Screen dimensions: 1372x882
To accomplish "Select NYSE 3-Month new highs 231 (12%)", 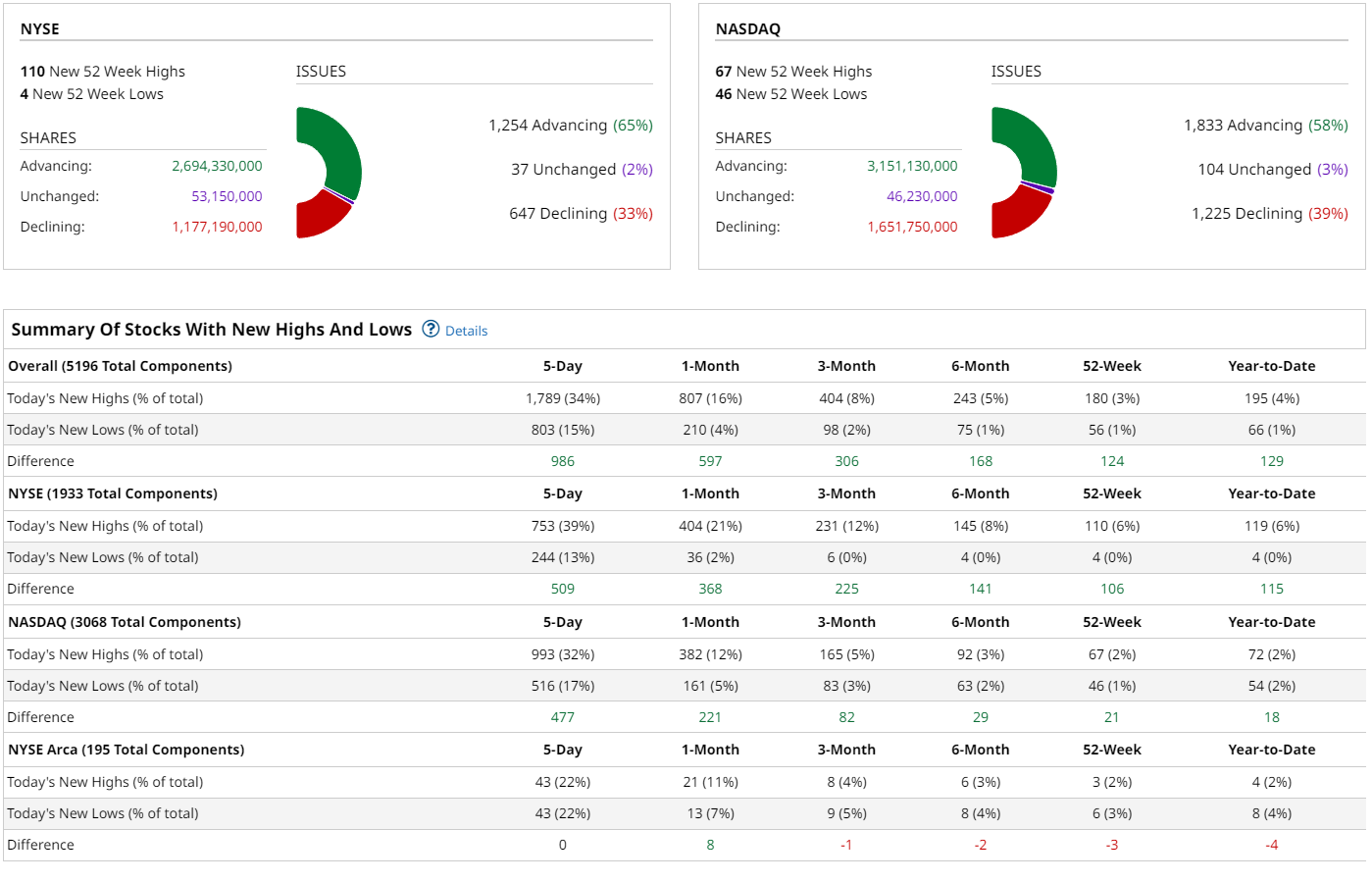I will [846, 526].
